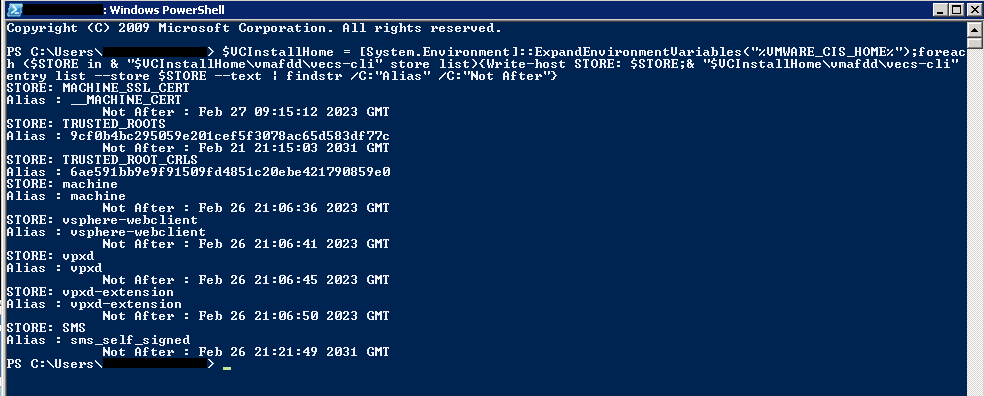Click the STORE: MACHINE_SSL_CERT output line
This screenshot has height=396, width=984.
97,88
